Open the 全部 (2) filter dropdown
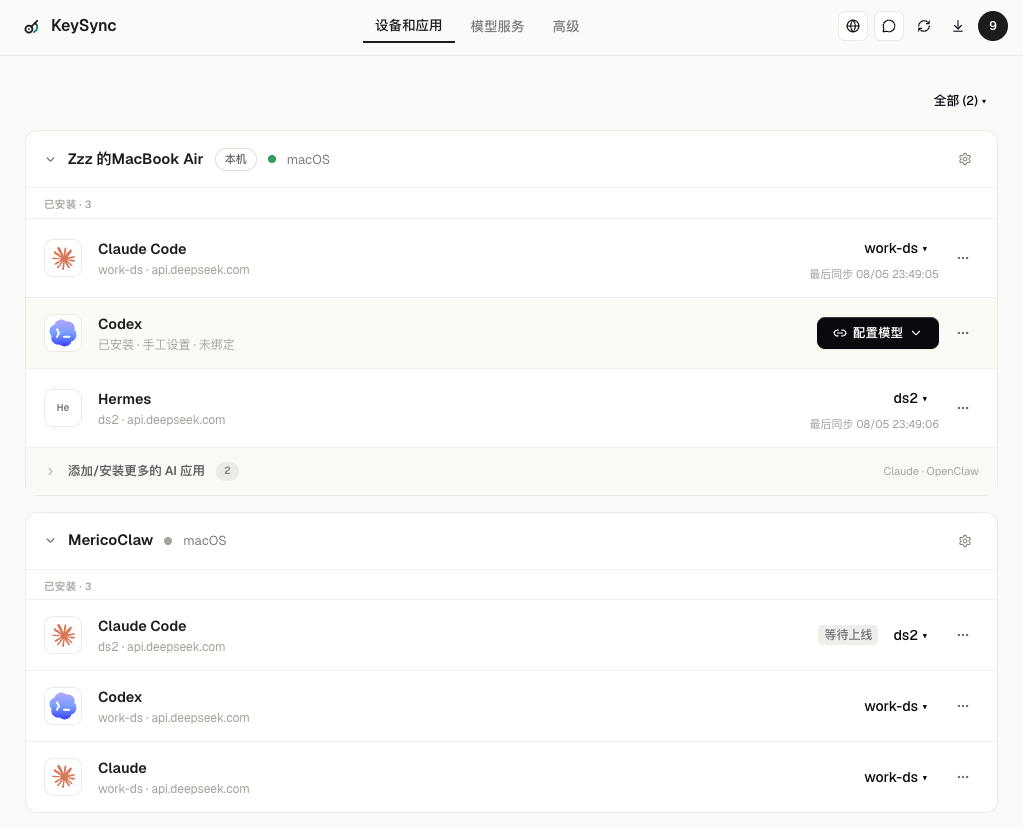This screenshot has height=828, width=1023. coord(960,100)
